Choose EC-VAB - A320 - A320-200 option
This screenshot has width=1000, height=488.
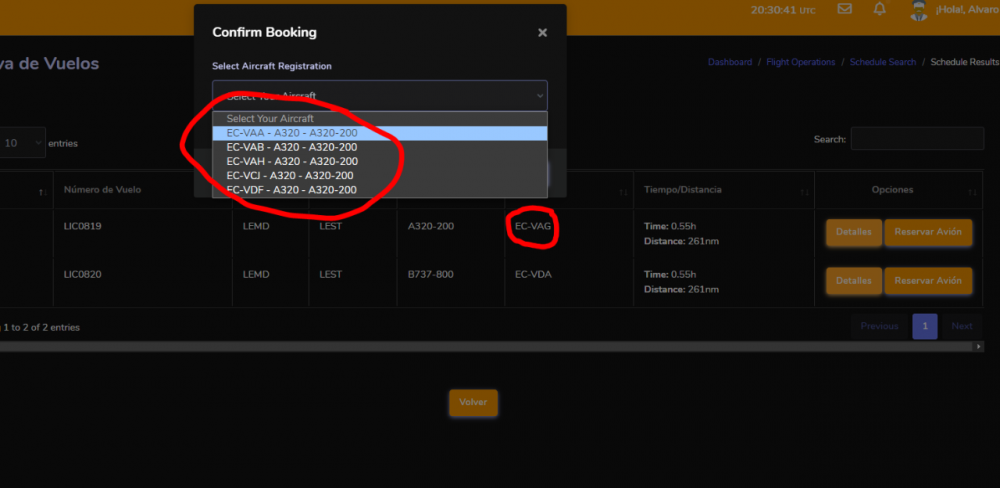click(379, 147)
